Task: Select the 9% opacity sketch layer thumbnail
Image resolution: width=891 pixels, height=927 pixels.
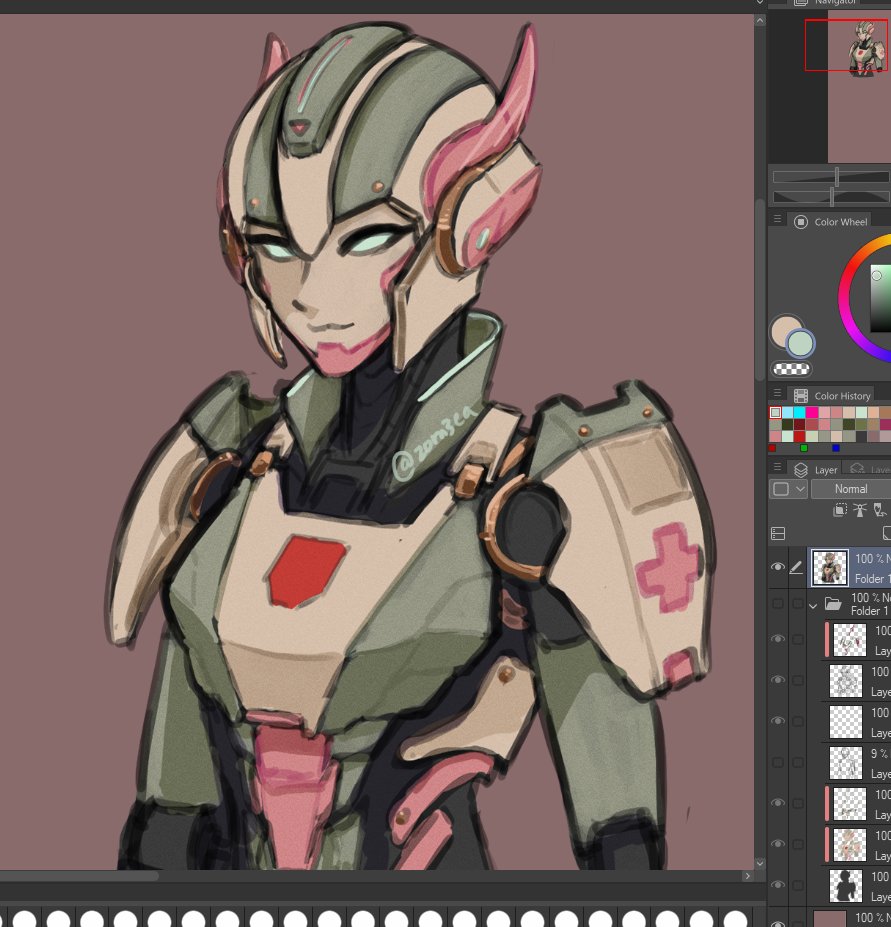Action: pos(845,762)
